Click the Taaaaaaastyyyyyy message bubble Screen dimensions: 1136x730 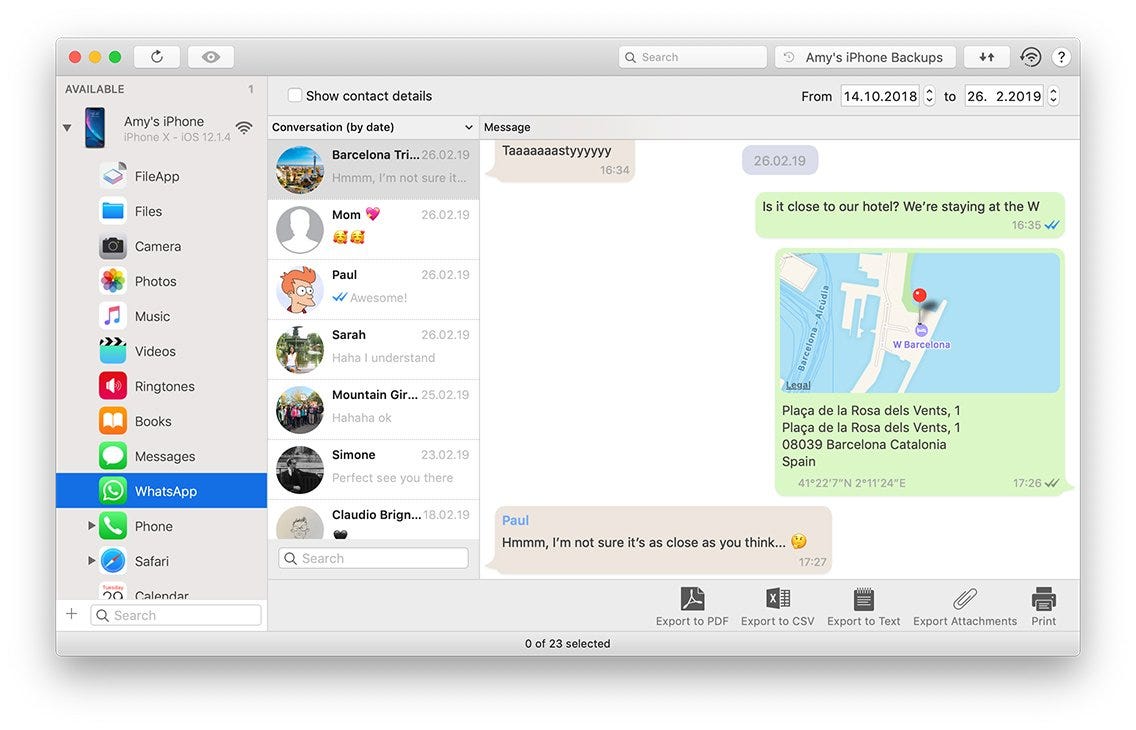(x=561, y=160)
